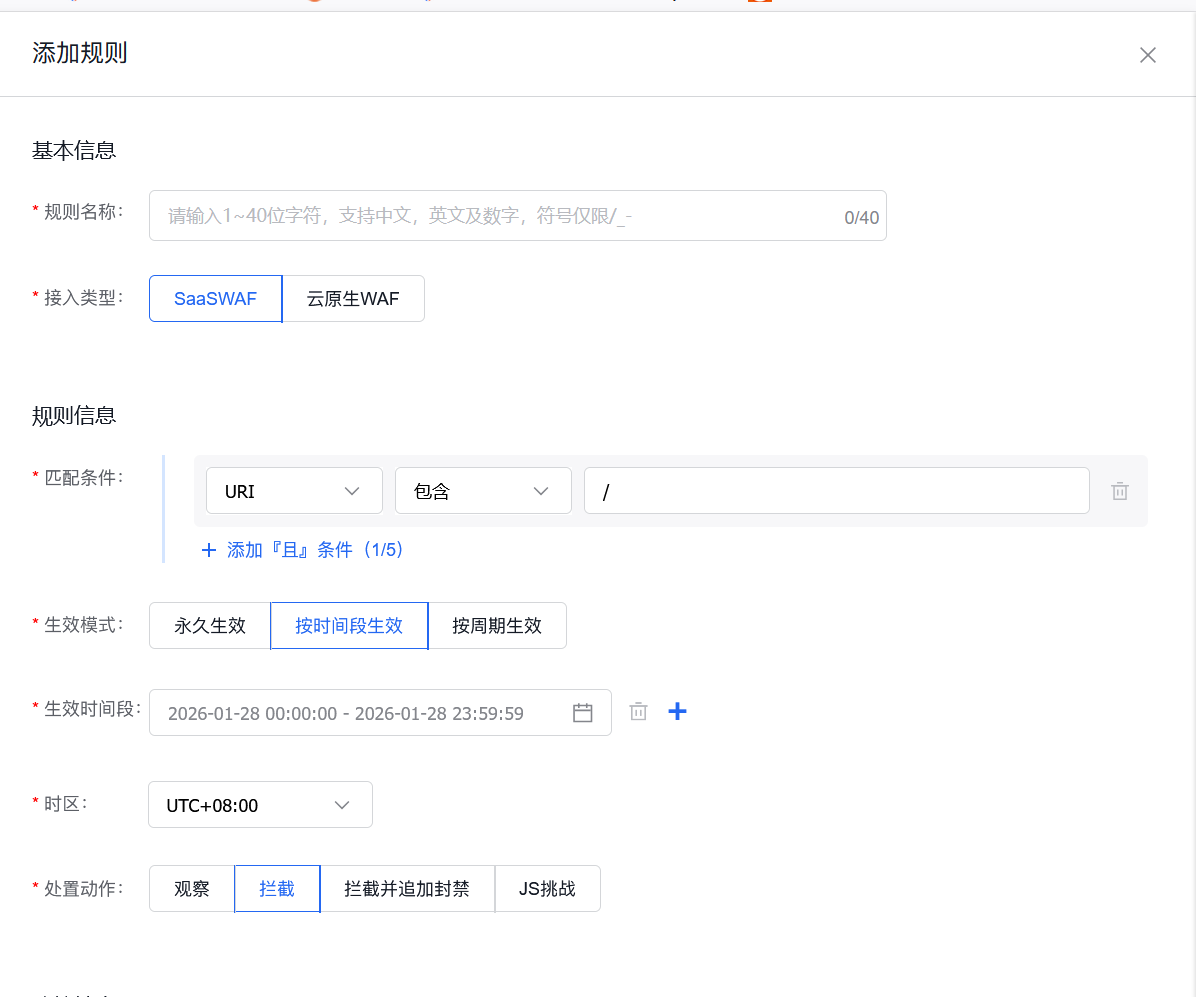Image resolution: width=1196 pixels, height=997 pixels.
Task: Open the date range calendar picker
Action: click(583, 712)
